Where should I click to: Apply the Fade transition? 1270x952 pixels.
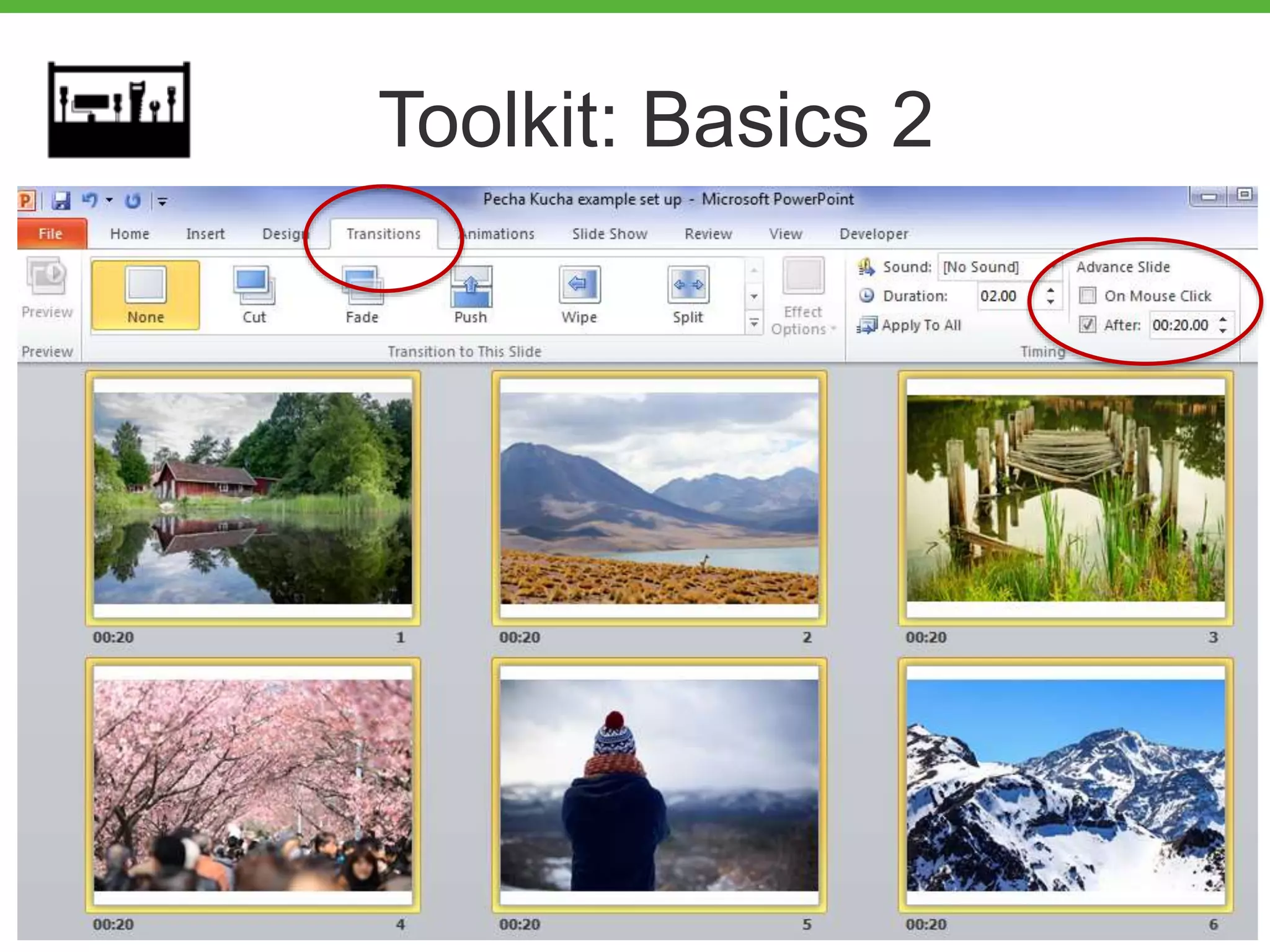362,294
